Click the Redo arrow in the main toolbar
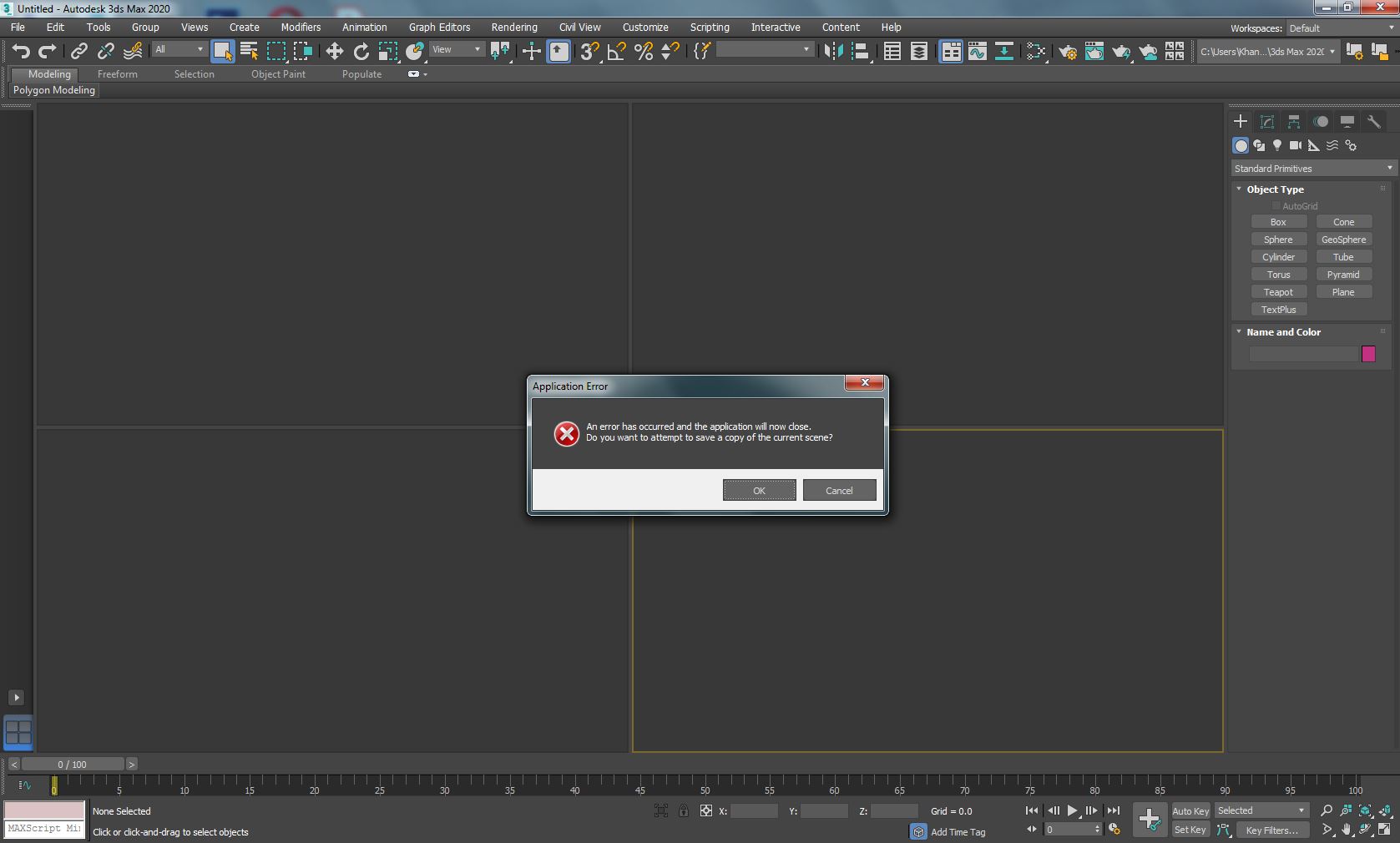 48,51
